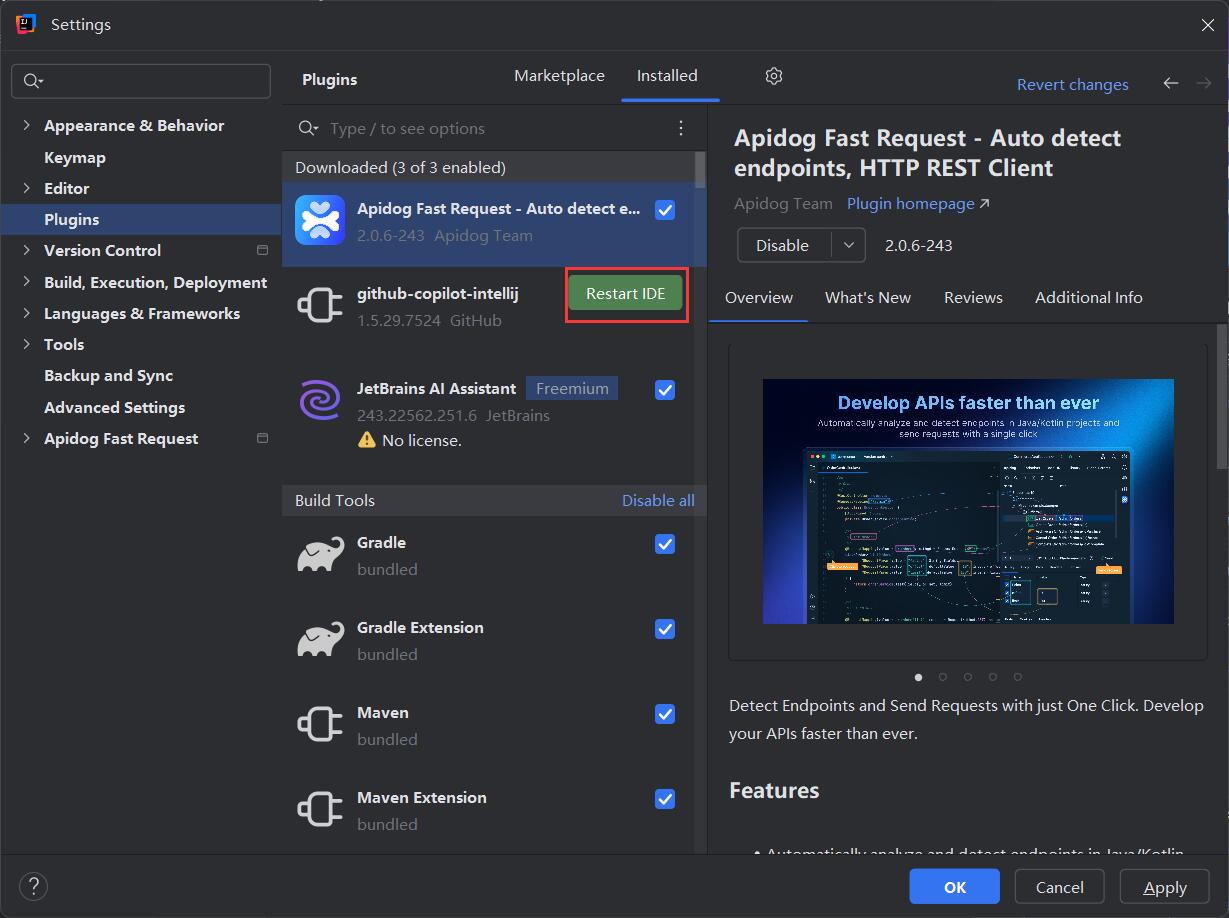The width and height of the screenshot is (1229, 918).
Task: Switch to the Marketplace tab
Action: (559, 76)
